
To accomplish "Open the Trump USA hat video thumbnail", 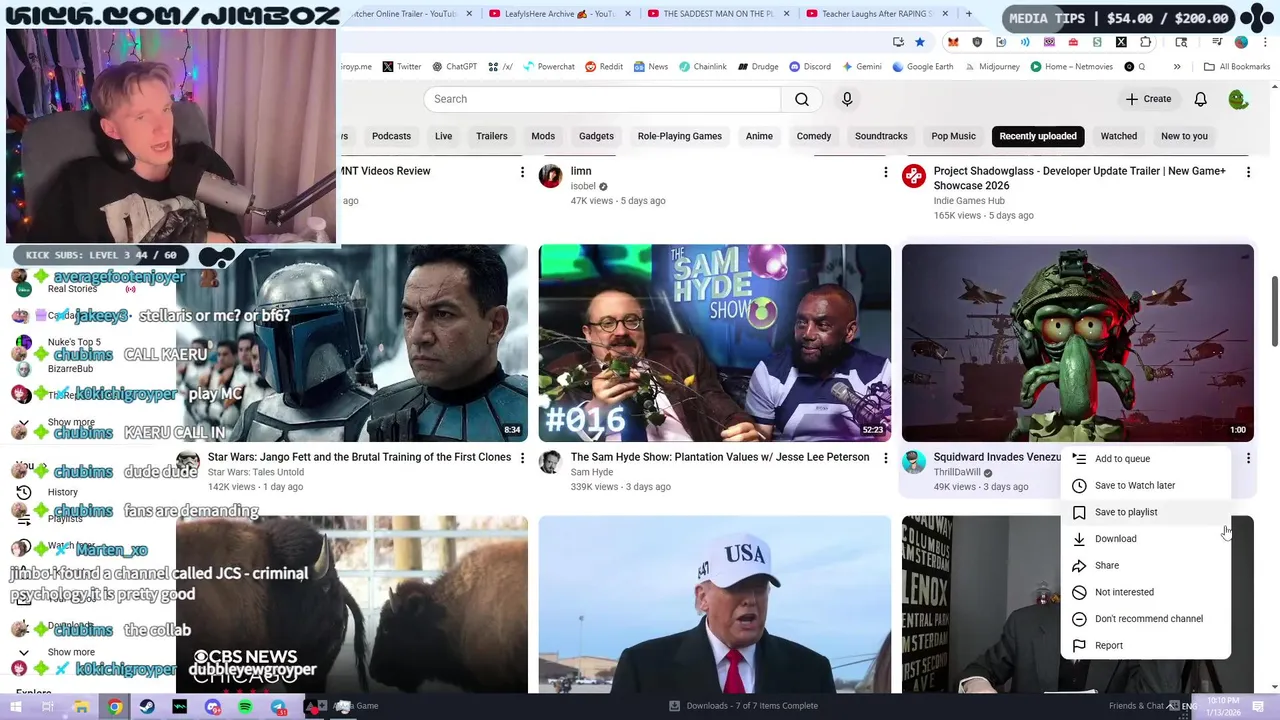I will 714,604.
